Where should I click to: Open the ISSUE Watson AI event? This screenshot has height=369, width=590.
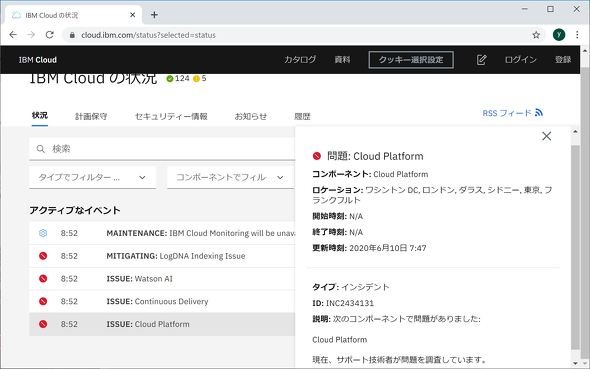coord(162,279)
